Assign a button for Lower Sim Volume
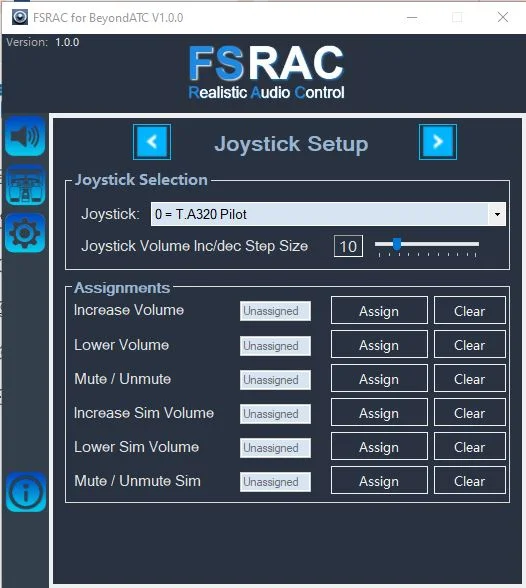Image resolution: width=526 pixels, height=588 pixels. 379,447
